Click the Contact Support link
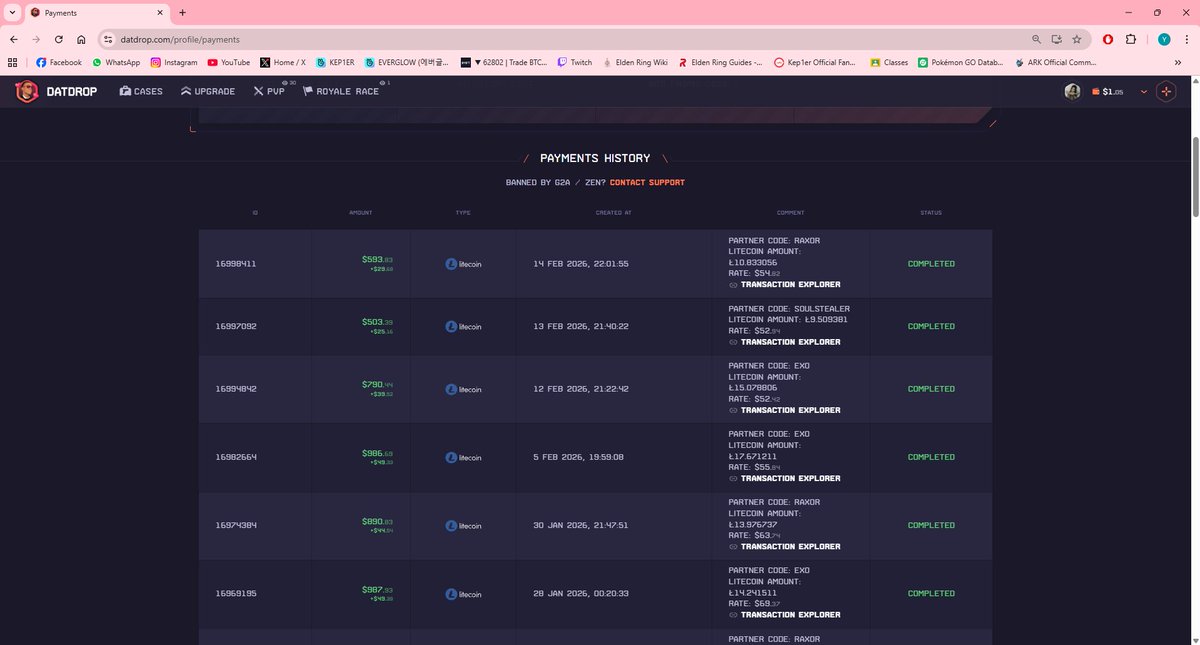Screen dimensions: 1200x645 point(647,183)
